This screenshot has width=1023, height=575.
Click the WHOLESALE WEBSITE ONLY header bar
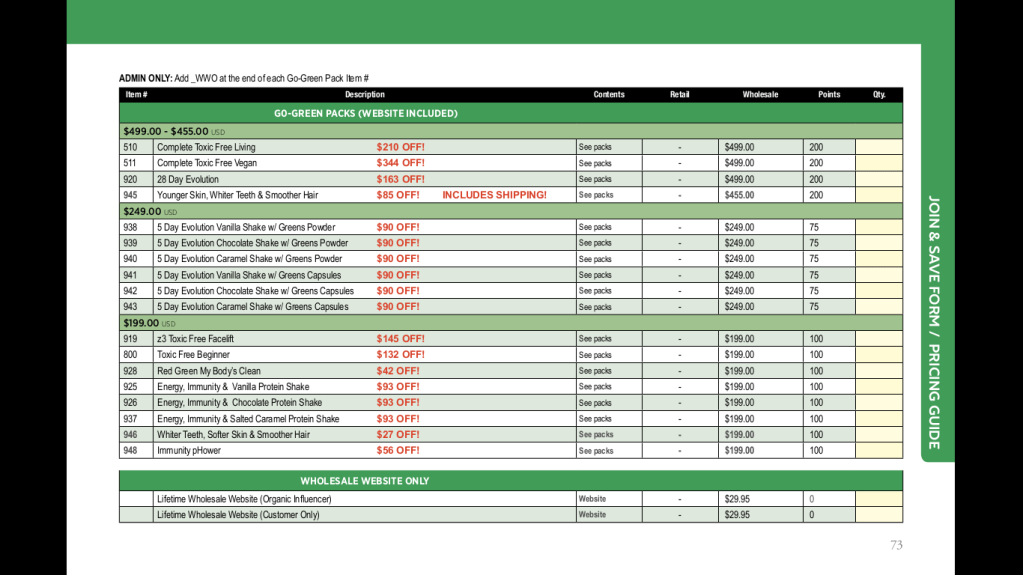pos(365,481)
